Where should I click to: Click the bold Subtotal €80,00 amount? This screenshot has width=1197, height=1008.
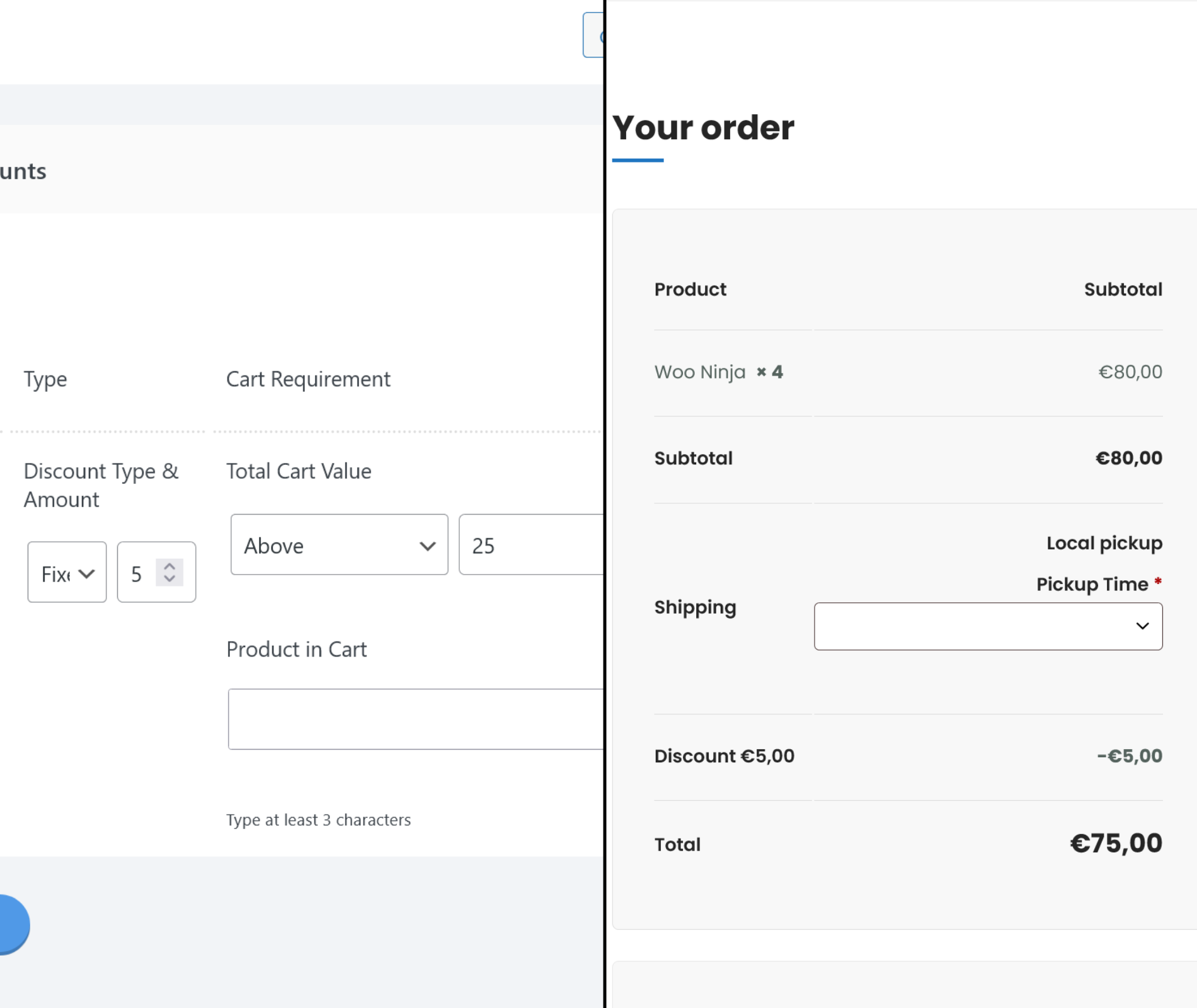[x=1128, y=458]
